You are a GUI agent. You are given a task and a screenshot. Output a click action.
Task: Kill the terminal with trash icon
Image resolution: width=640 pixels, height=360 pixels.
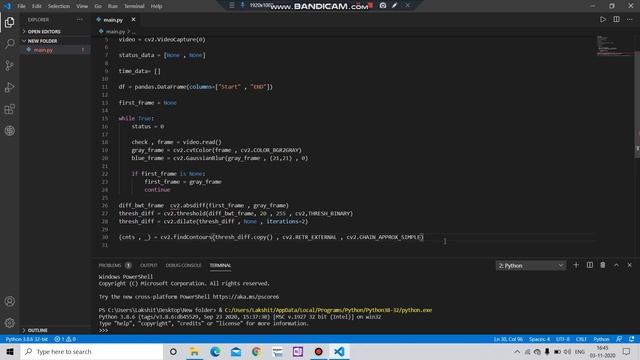603,265
